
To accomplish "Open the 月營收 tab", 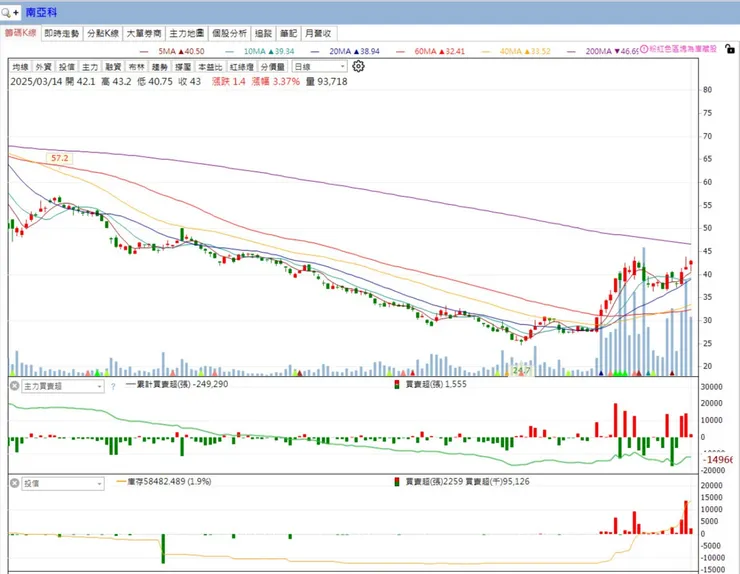I will [319, 33].
